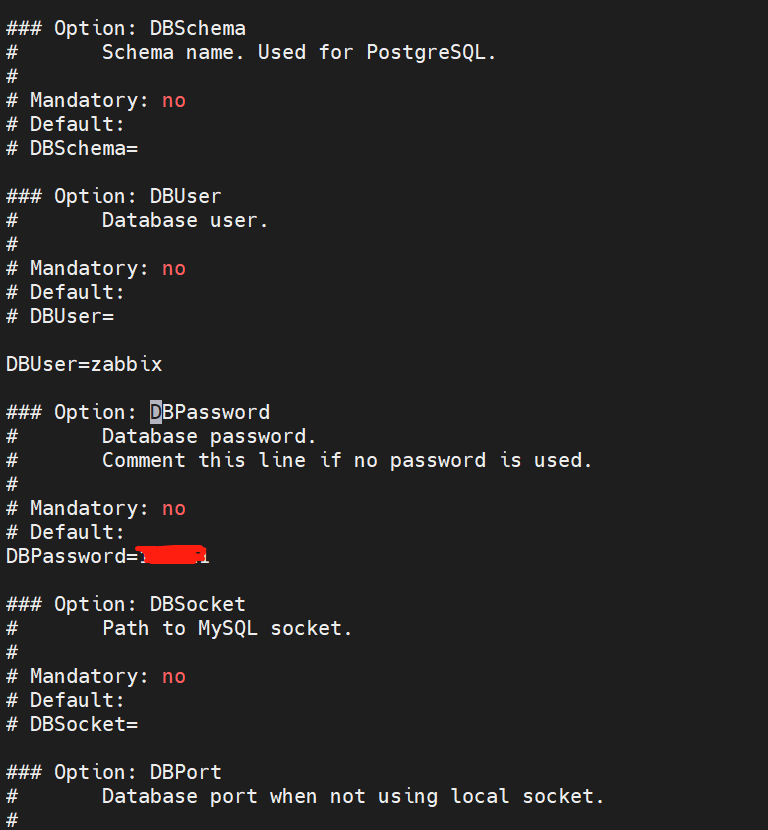This screenshot has width=768, height=830.
Task: Click the "Database user." comment text
Action: tap(185, 220)
